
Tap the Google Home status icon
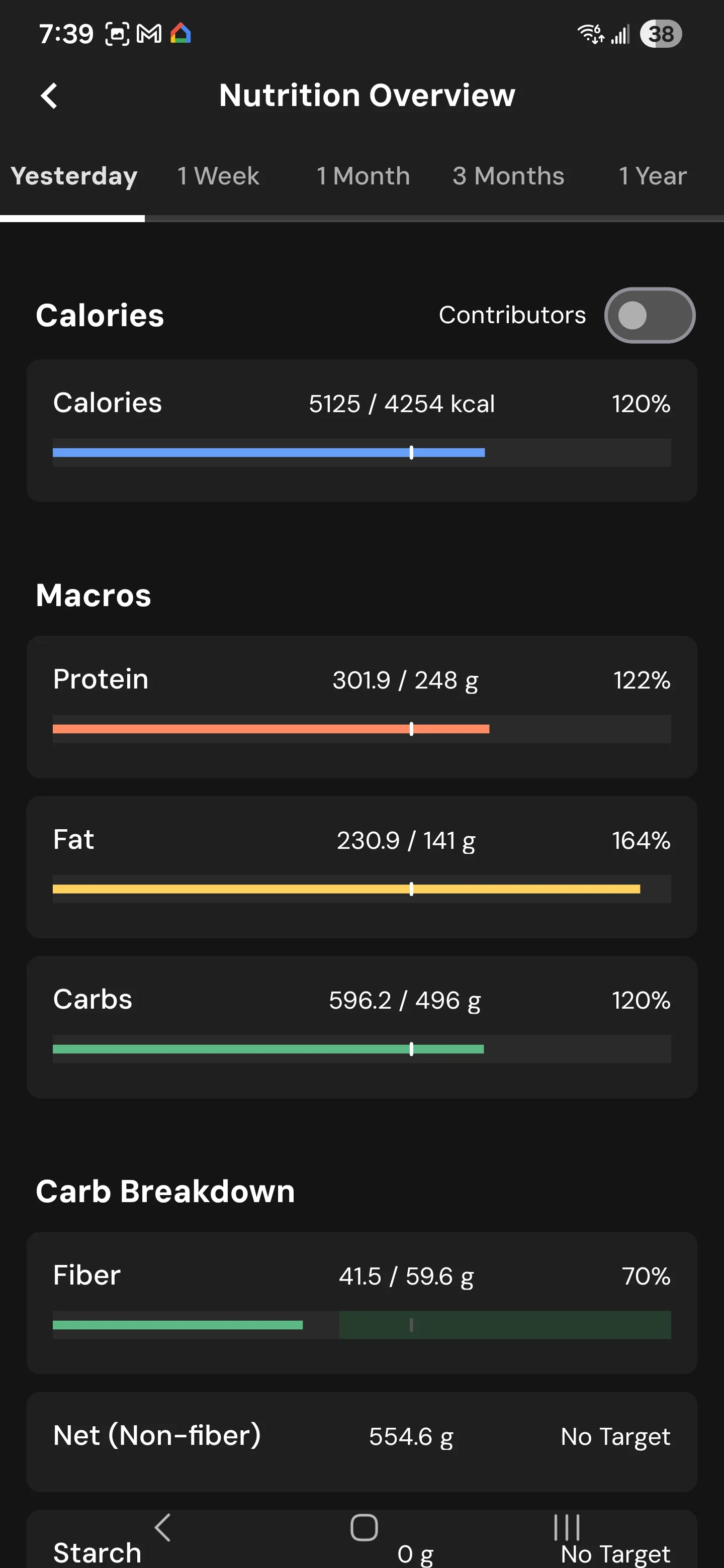pyautogui.click(x=181, y=33)
